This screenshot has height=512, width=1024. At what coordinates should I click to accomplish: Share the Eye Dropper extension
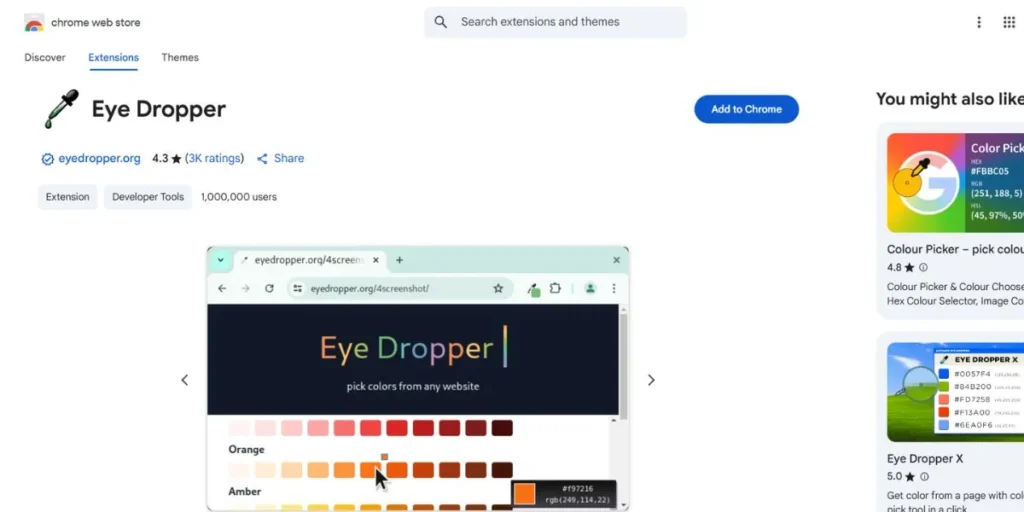tap(280, 158)
